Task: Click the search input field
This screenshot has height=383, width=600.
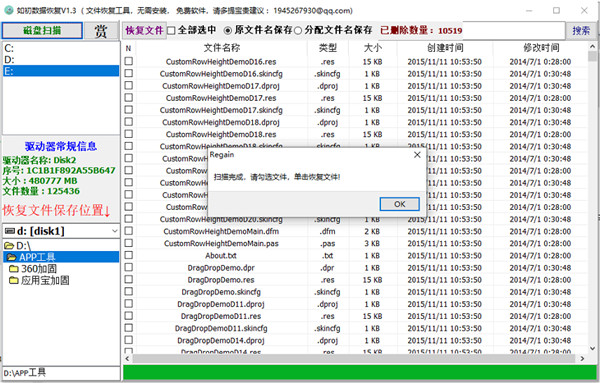Action: pyautogui.click(x=514, y=30)
